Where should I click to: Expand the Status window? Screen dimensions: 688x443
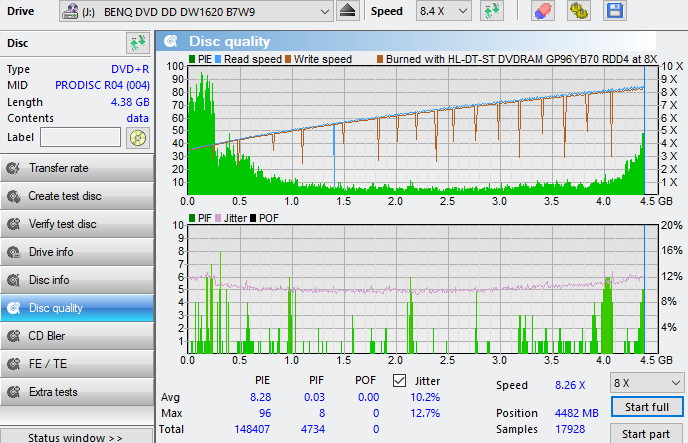click(76, 437)
